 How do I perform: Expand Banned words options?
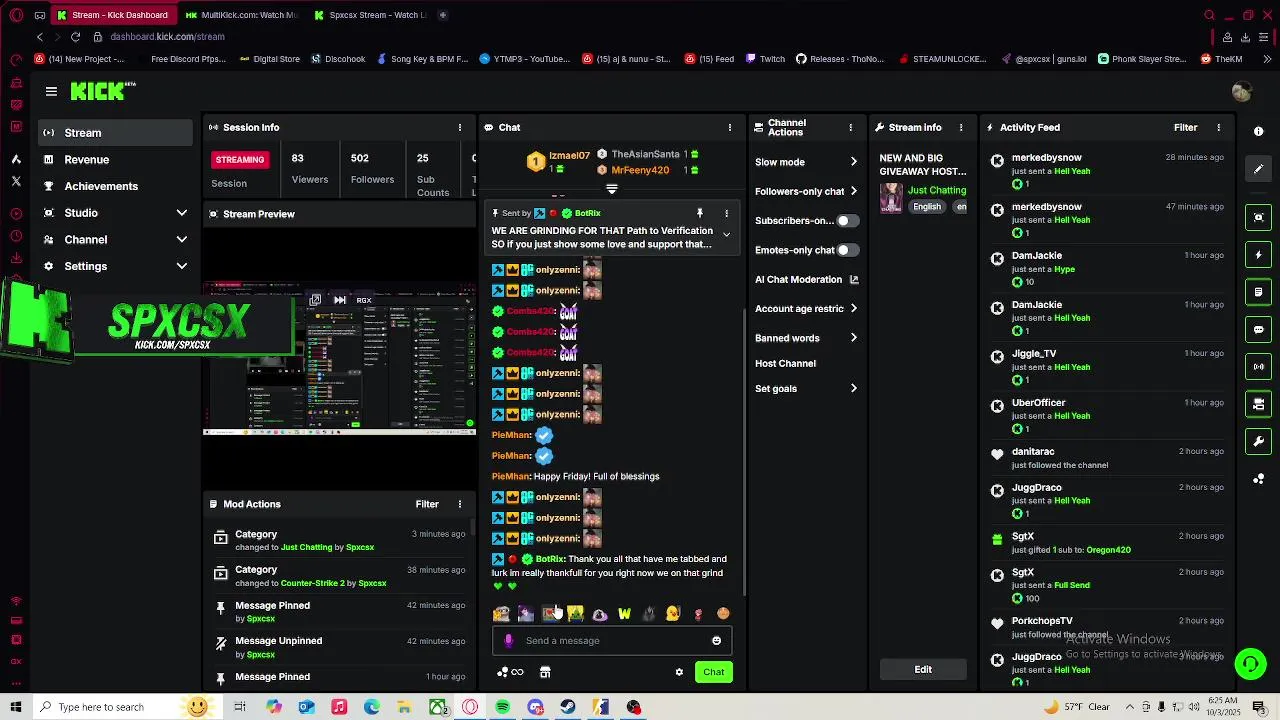[853, 338]
